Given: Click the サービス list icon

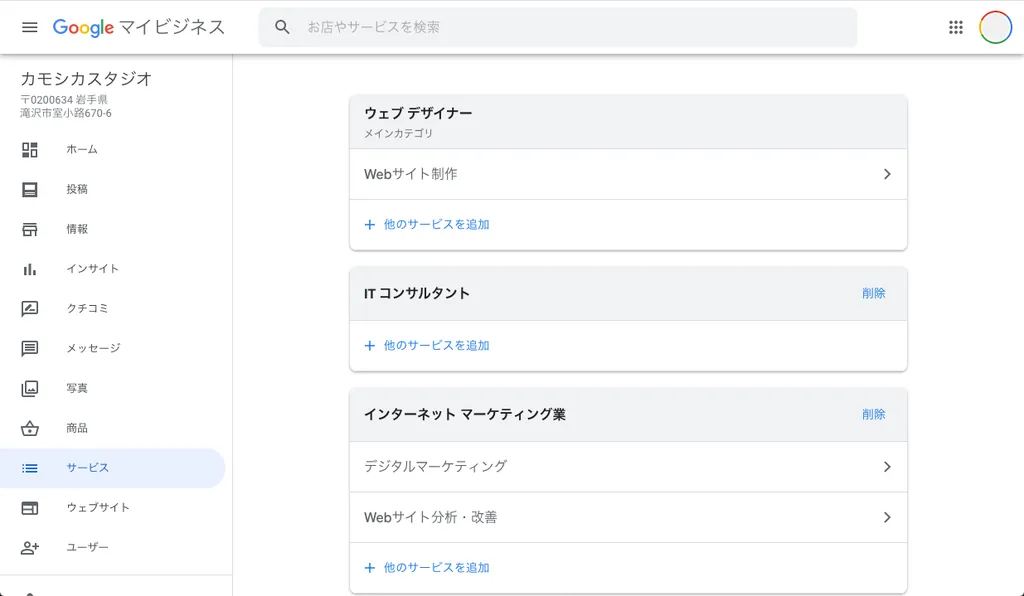Looking at the screenshot, I should pos(29,468).
